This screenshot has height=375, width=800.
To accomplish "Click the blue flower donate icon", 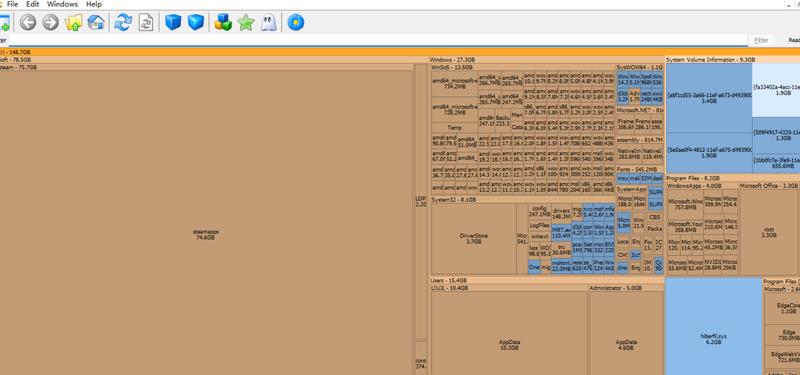I will (295, 22).
